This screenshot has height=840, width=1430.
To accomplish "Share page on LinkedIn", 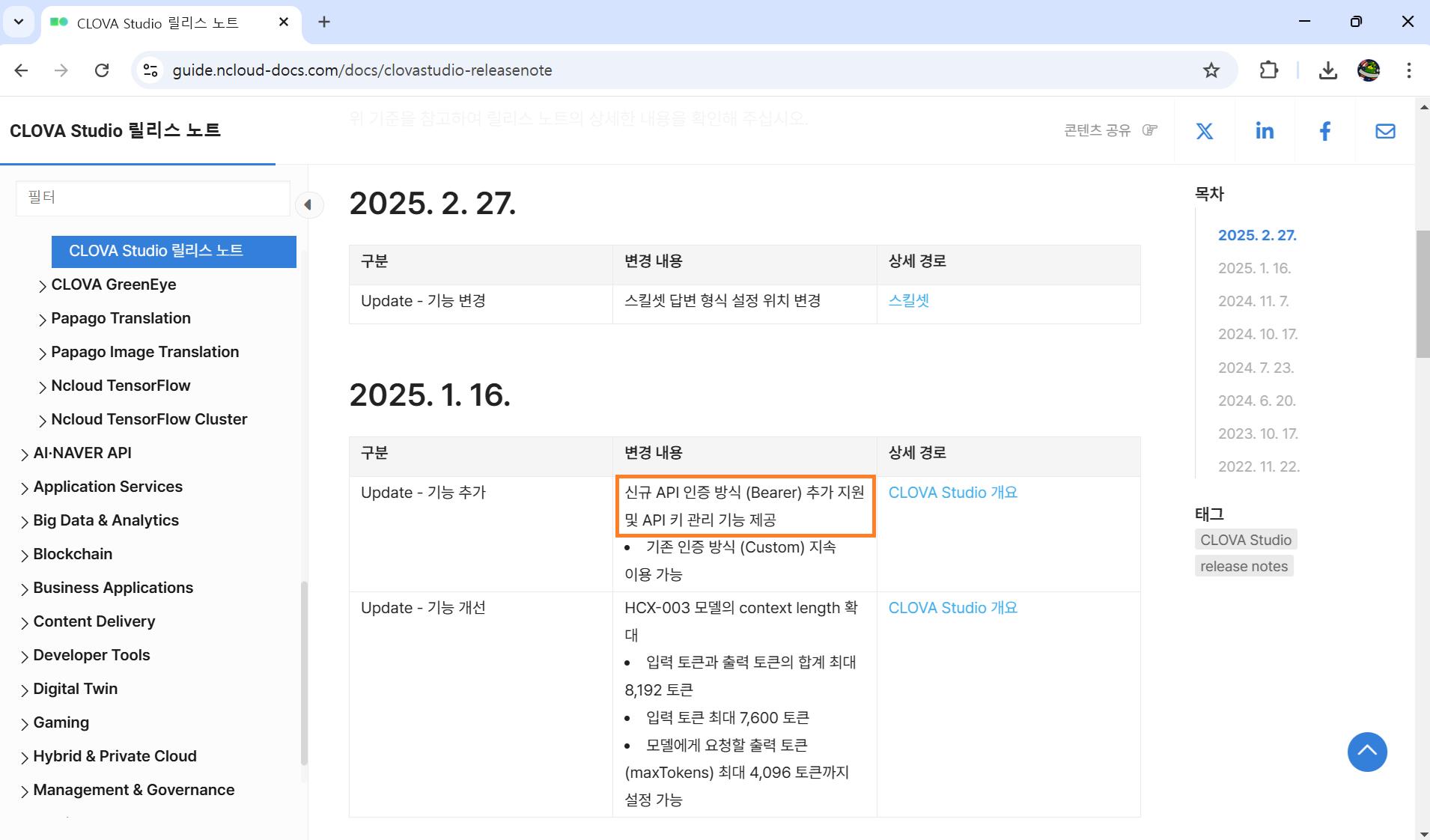I will tap(1265, 131).
